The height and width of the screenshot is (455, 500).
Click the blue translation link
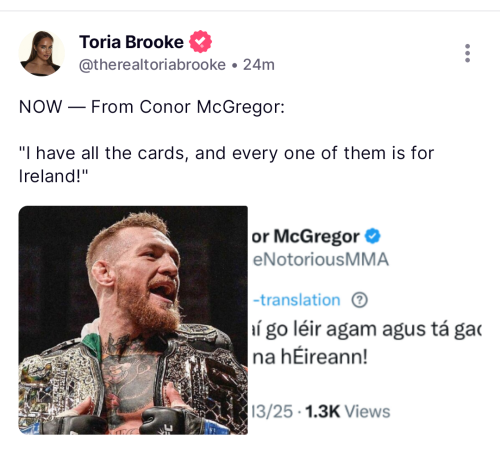297,300
